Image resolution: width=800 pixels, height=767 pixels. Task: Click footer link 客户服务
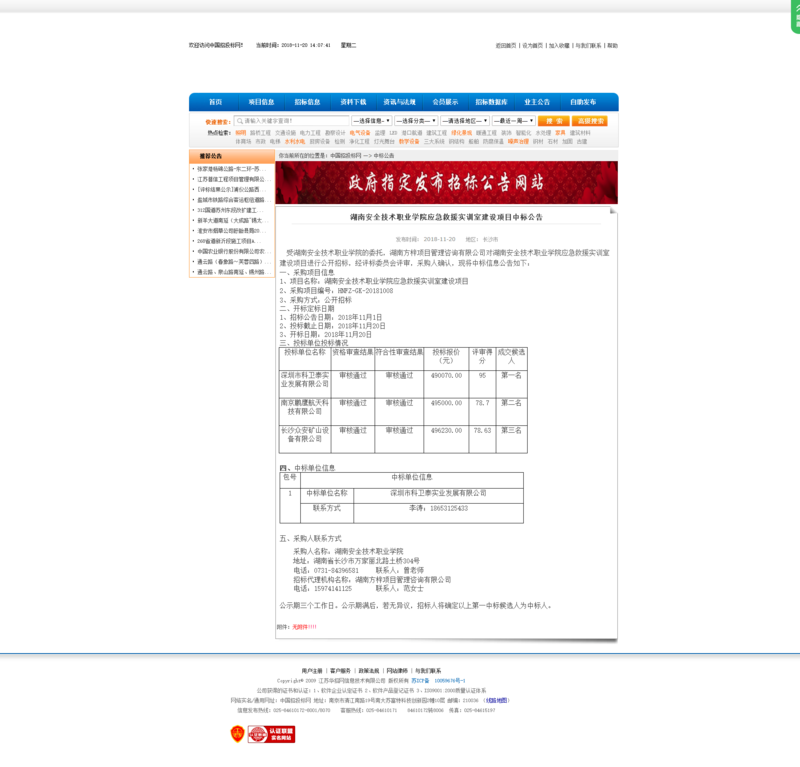click(x=340, y=671)
